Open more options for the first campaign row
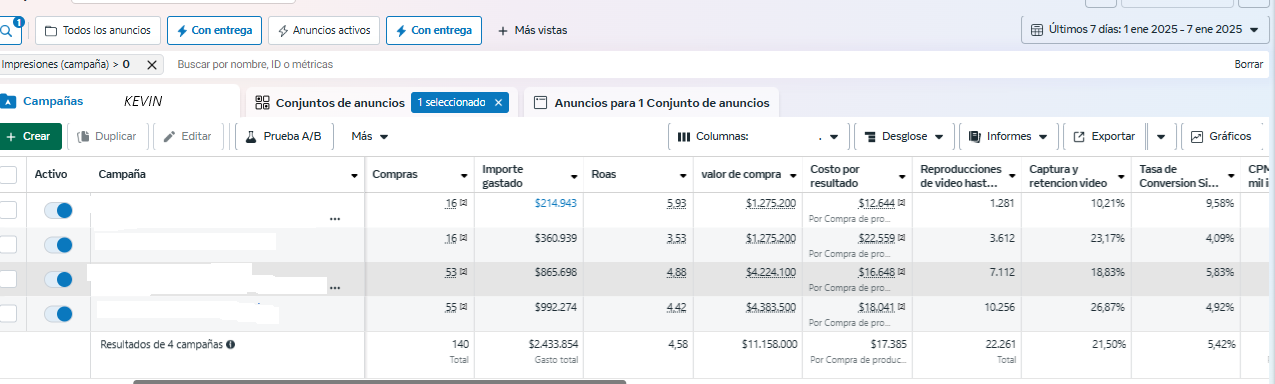Viewport: 1275px width, 384px height. click(x=334, y=218)
